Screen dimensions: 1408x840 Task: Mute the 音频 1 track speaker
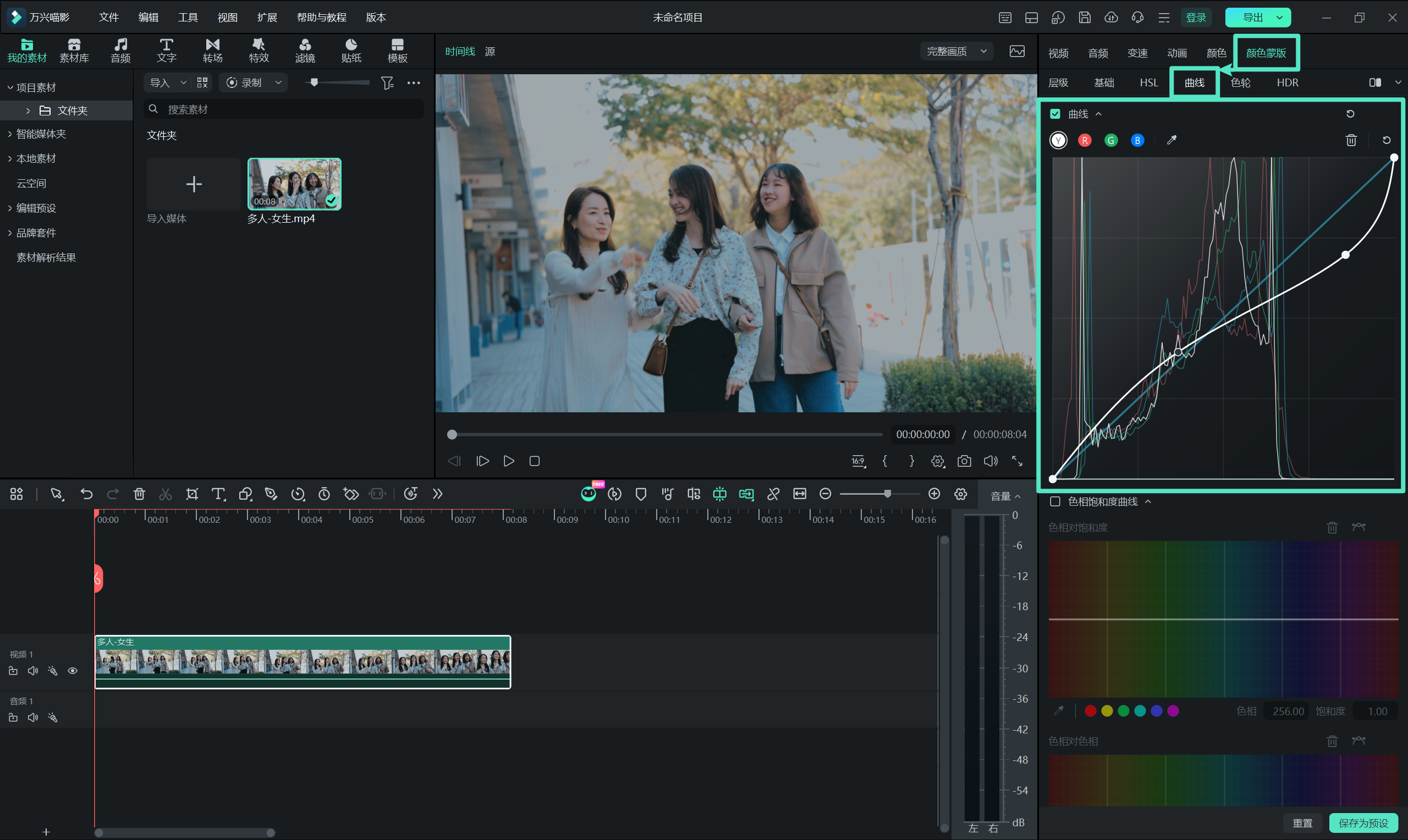point(33,717)
